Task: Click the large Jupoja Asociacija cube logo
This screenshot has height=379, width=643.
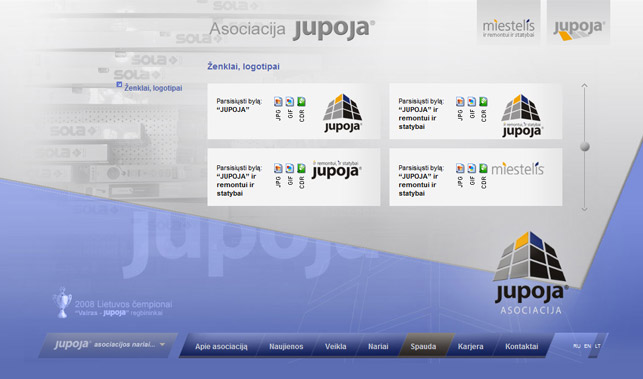Action: tap(530, 273)
